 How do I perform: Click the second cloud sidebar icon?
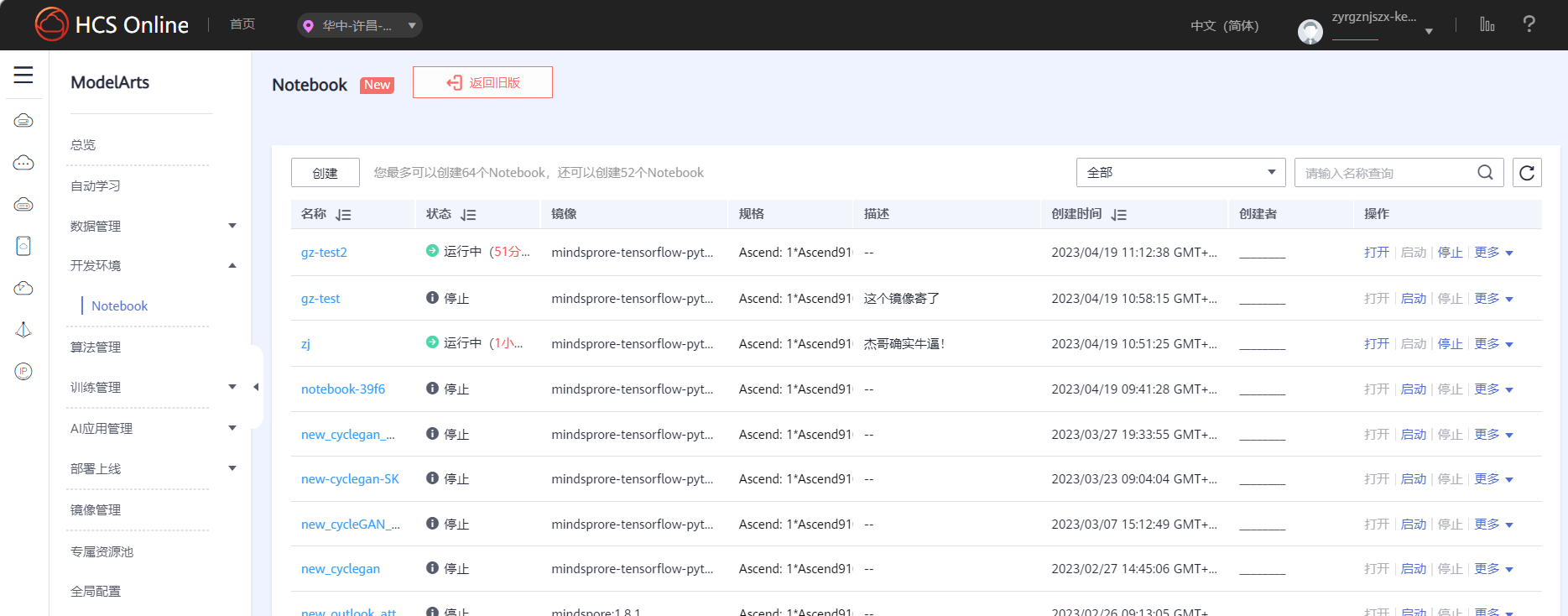pos(23,163)
